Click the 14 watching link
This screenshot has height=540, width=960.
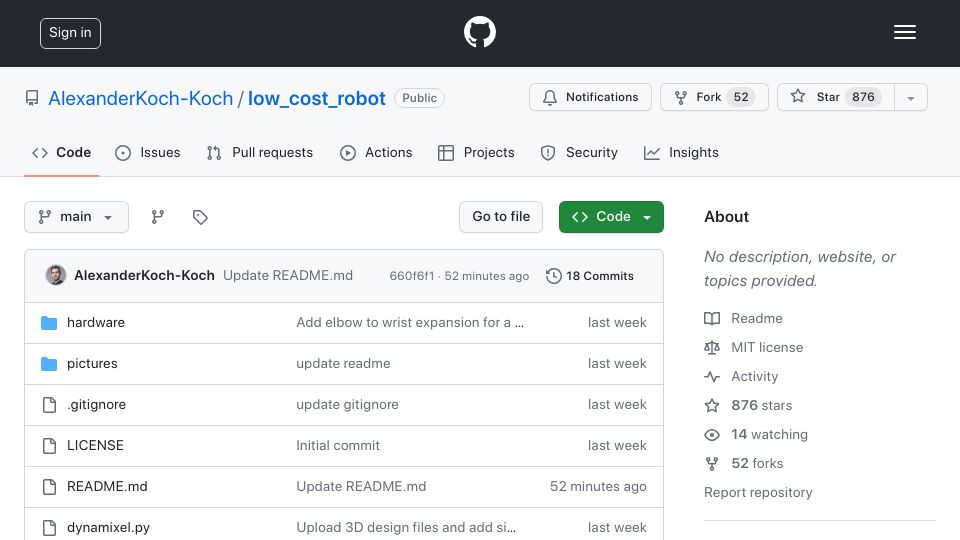[x=770, y=435]
